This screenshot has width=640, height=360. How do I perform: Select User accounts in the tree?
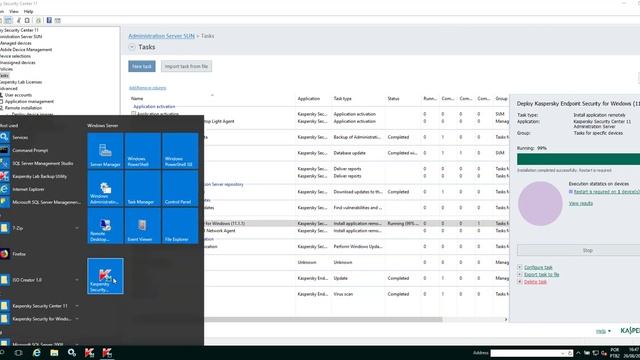18,95
